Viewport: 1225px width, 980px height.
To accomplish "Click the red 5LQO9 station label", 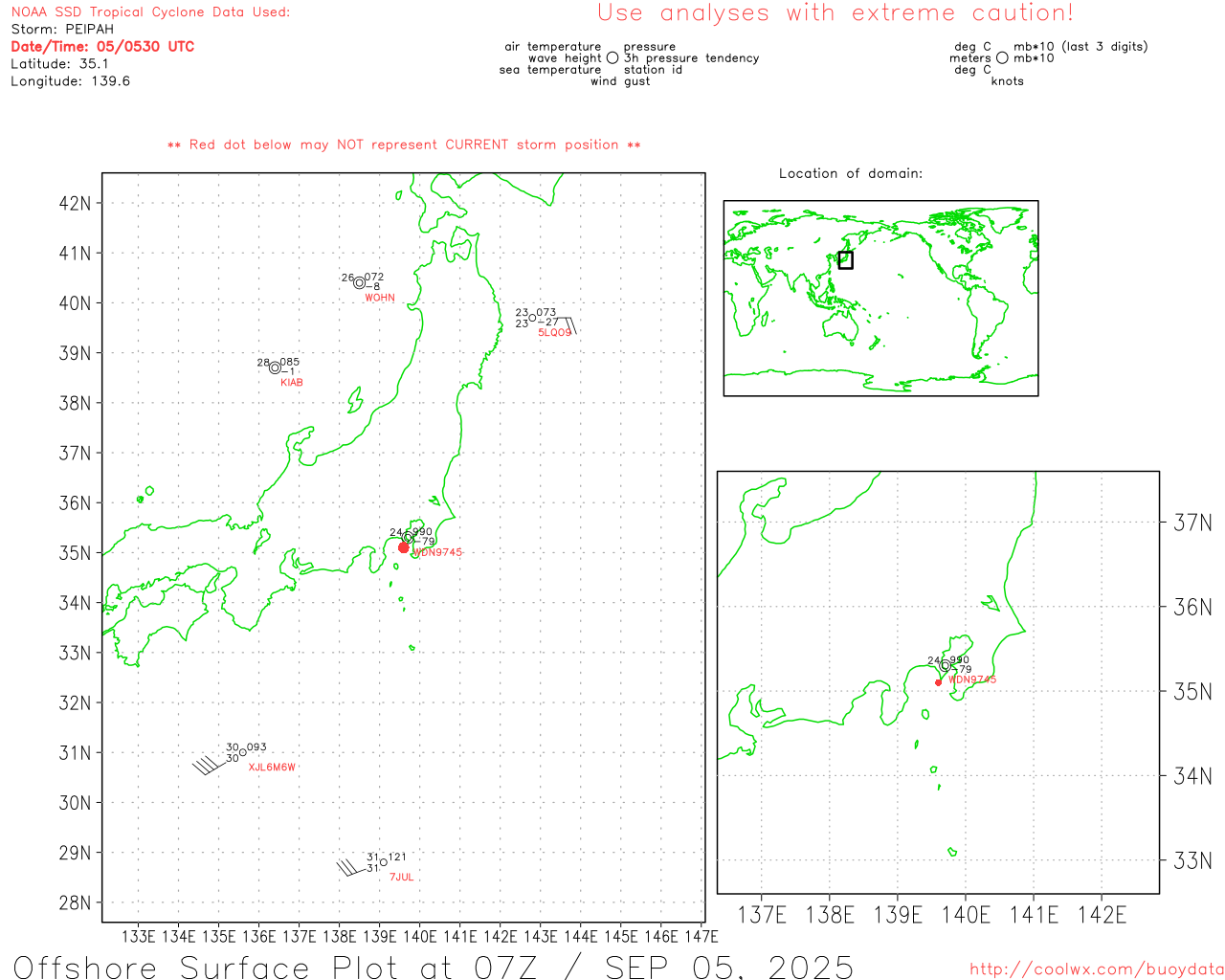I will click(x=554, y=332).
